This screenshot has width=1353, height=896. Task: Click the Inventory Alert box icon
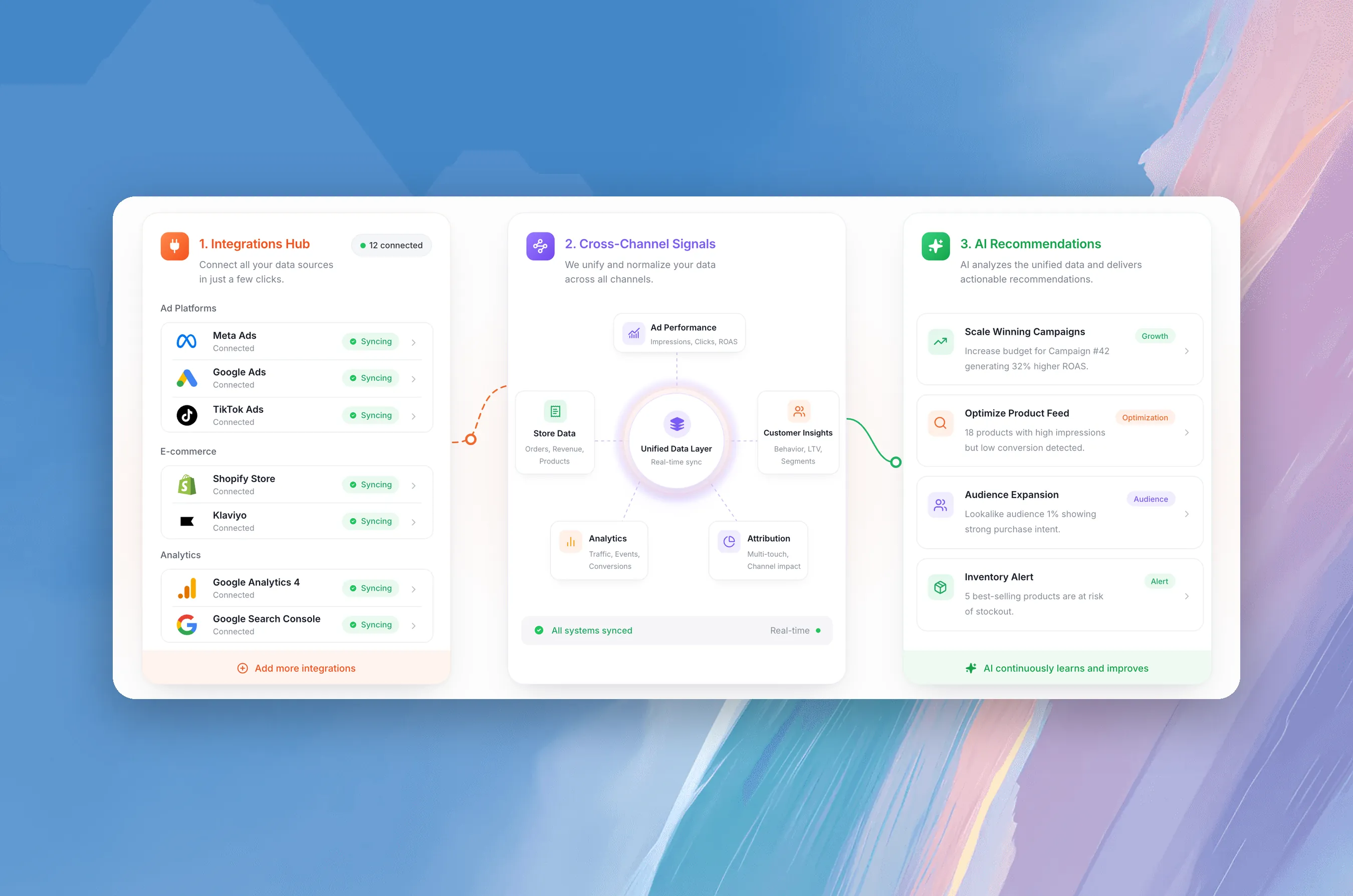tap(941, 587)
